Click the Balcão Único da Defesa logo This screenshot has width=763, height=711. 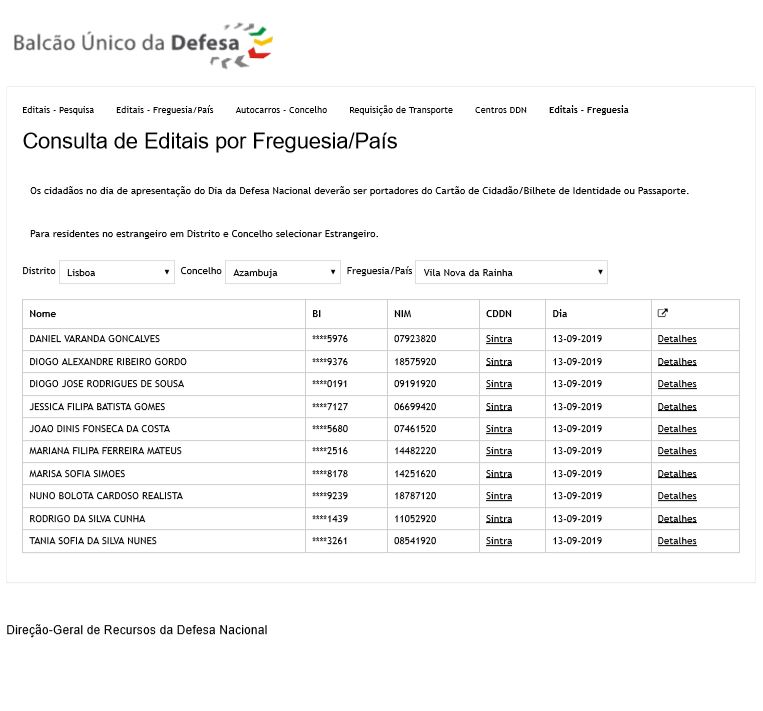point(142,44)
